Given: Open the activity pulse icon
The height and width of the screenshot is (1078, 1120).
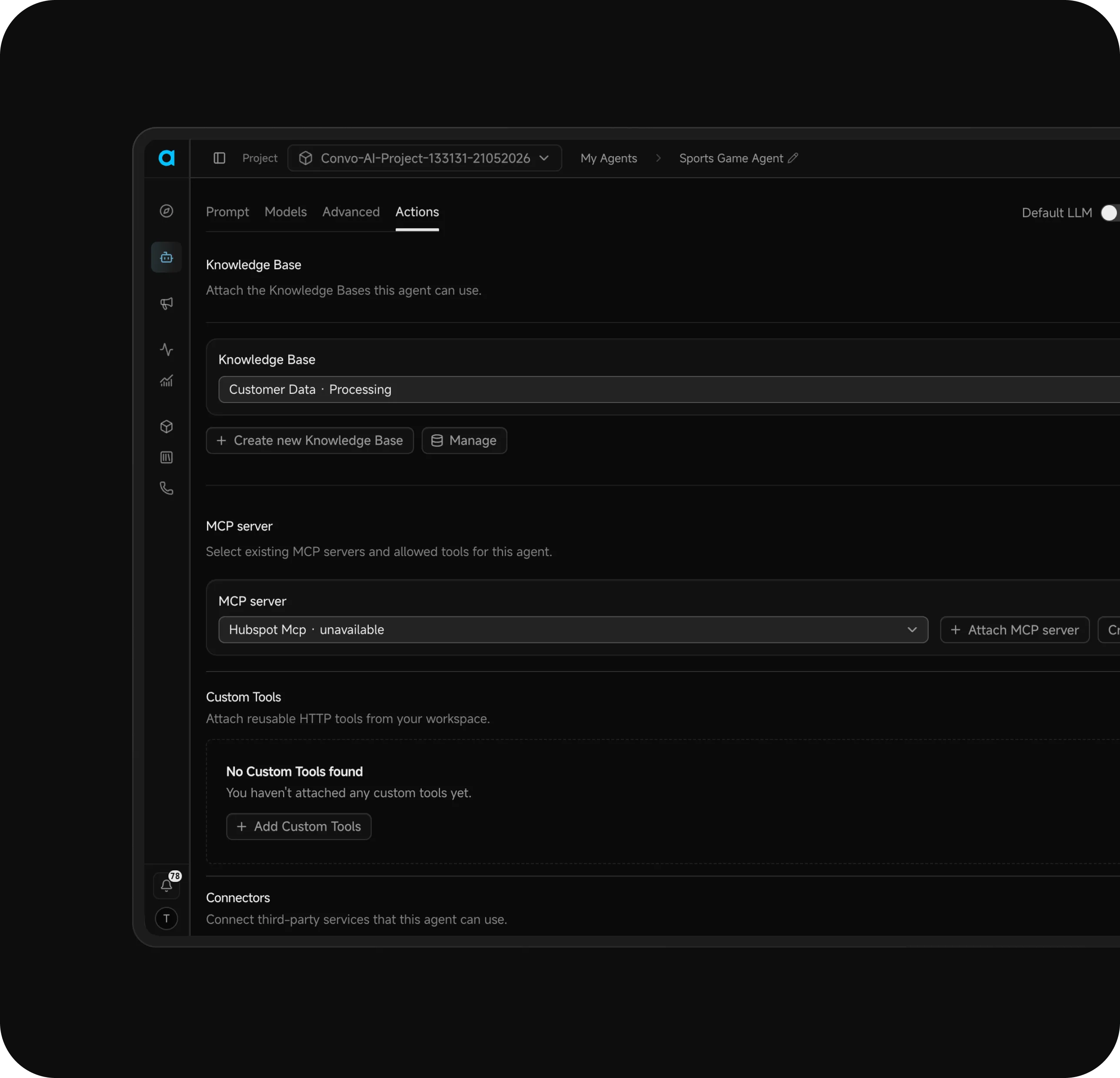Looking at the screenshot, I should tap(166, 349).
